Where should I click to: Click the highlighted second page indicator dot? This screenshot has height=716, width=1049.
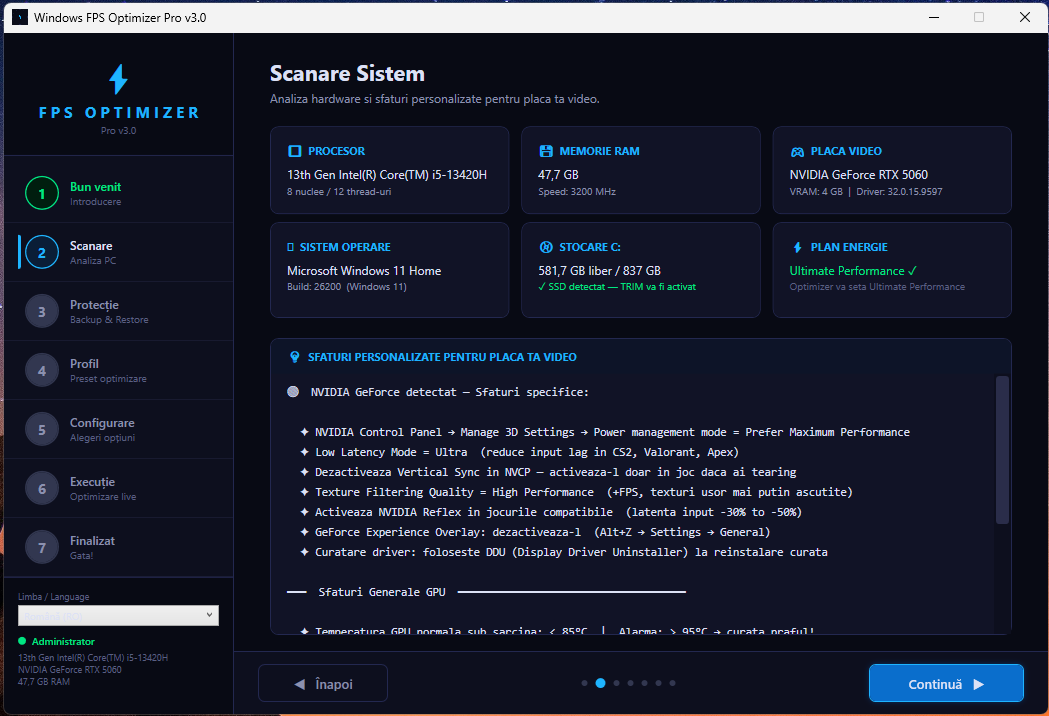[601, 683]
